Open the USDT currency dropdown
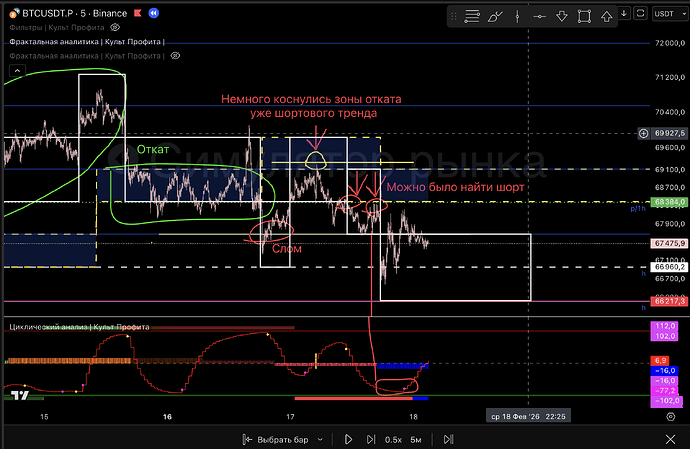Image resolution: width=690 pixels, height=449 pixels. coord(664,13)
